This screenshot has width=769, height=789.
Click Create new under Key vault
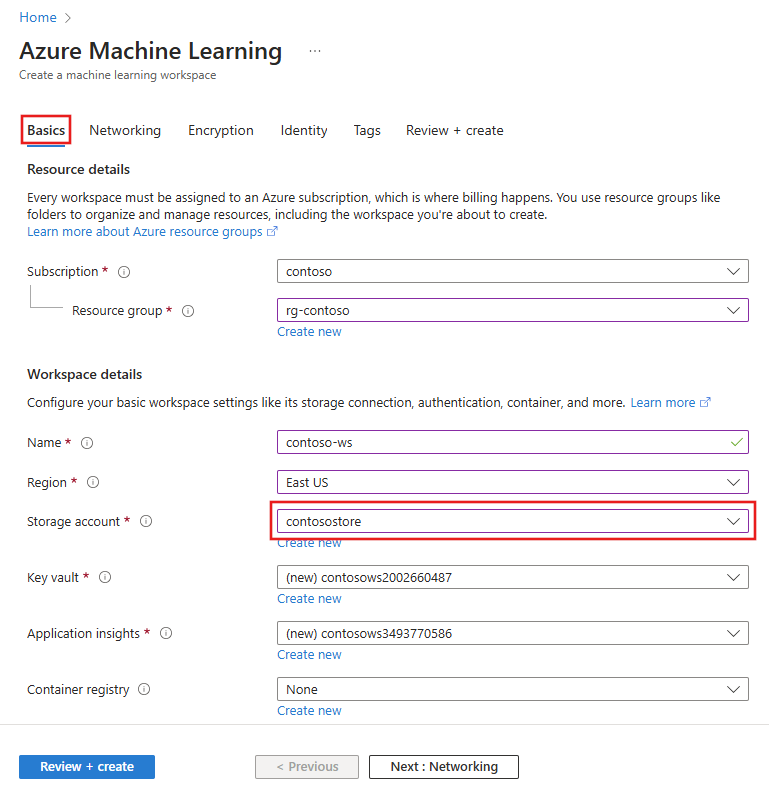coord(310,599)
